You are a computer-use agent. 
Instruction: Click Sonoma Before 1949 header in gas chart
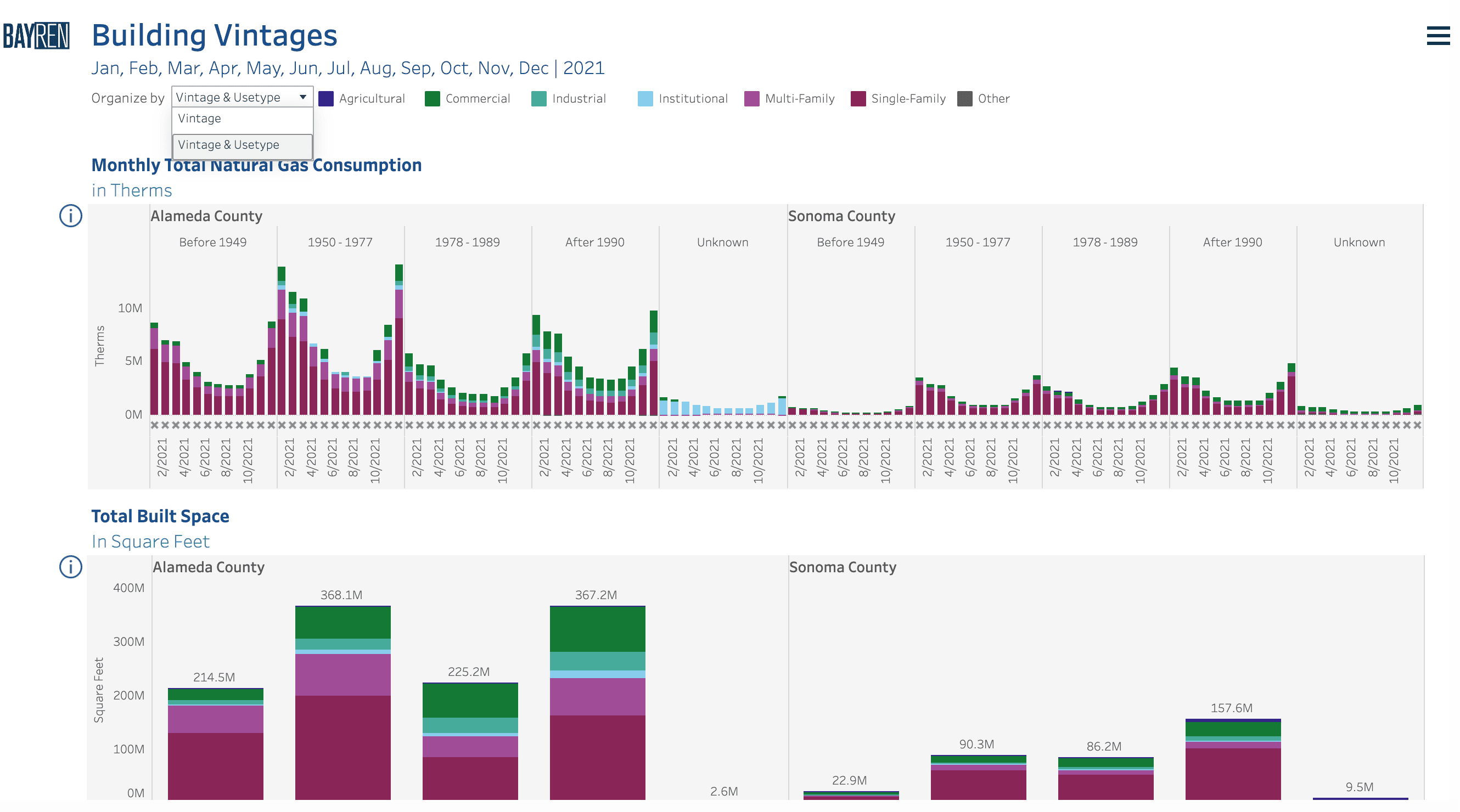click(x=850, y=242)
